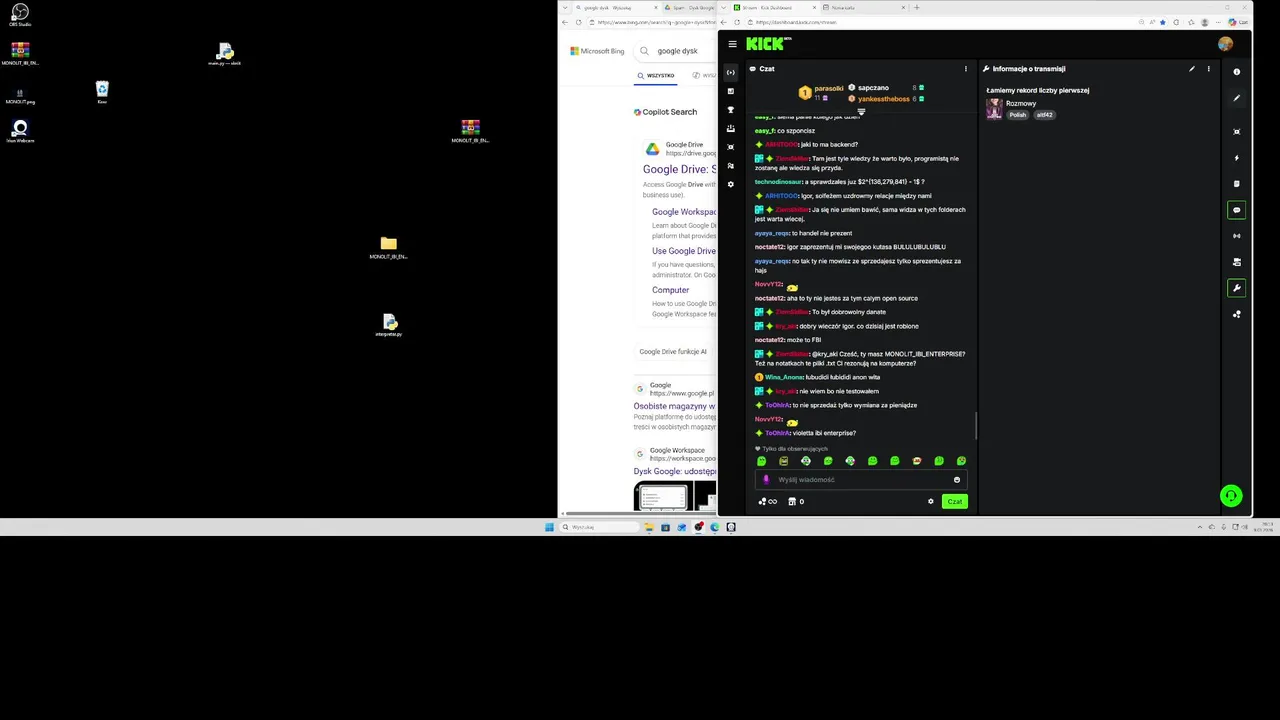Screen dimensions: 1280x720
Task: Send message with the green Czat button
Action: coord(955,502)
